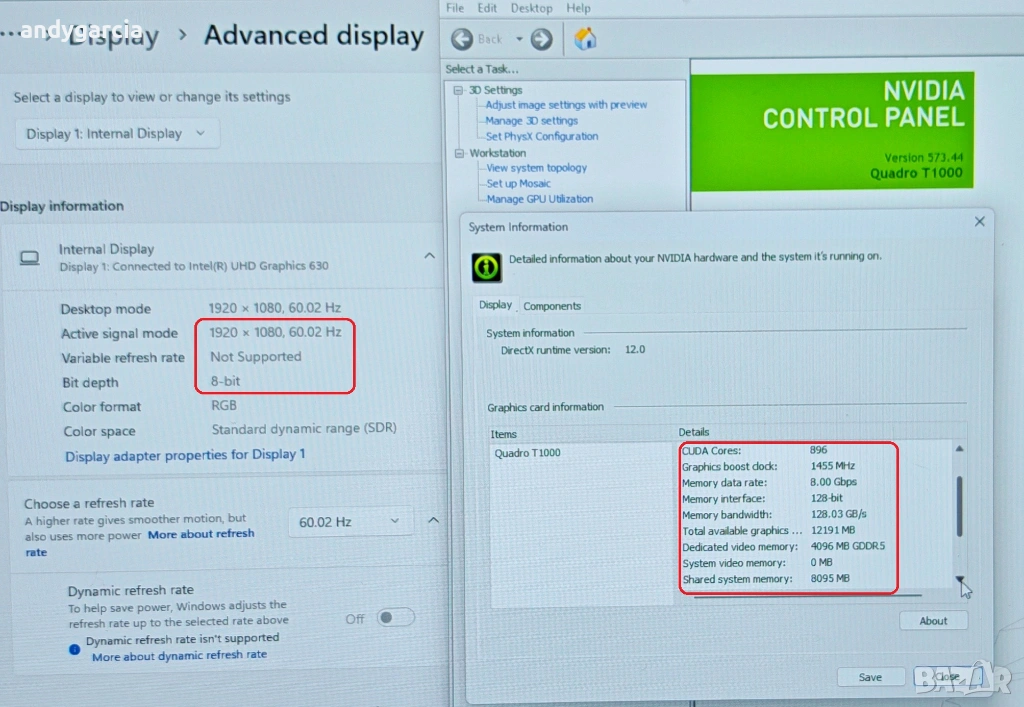
Task: Click the Save button in System Information
Action: (870, 677)
